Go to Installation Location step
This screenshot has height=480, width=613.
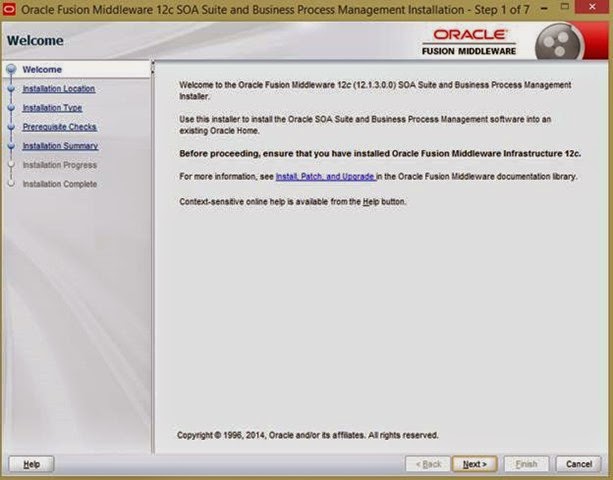[59, 89]
